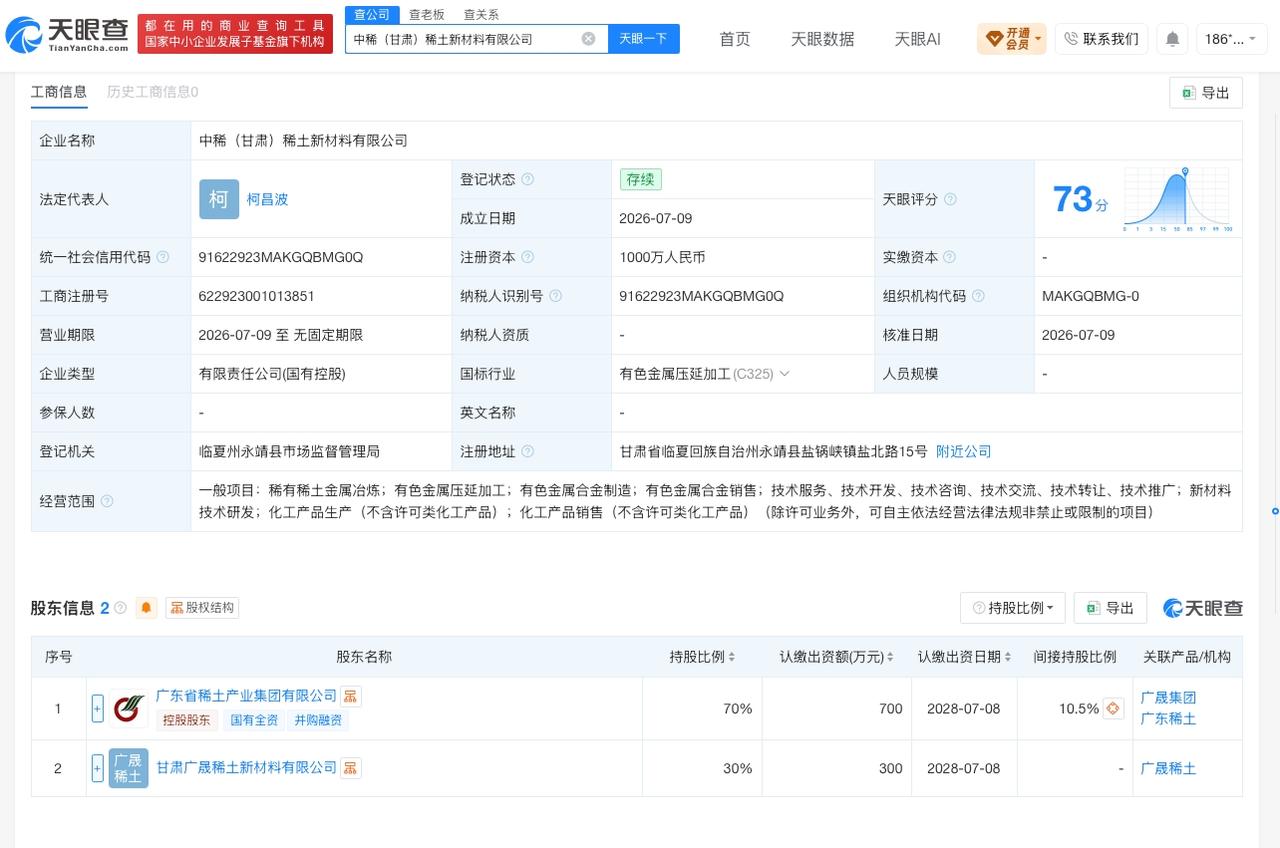1280x848 pixels.
Task: Open the 持股比例 dropdown button
Action: [x=1012, y=608]
